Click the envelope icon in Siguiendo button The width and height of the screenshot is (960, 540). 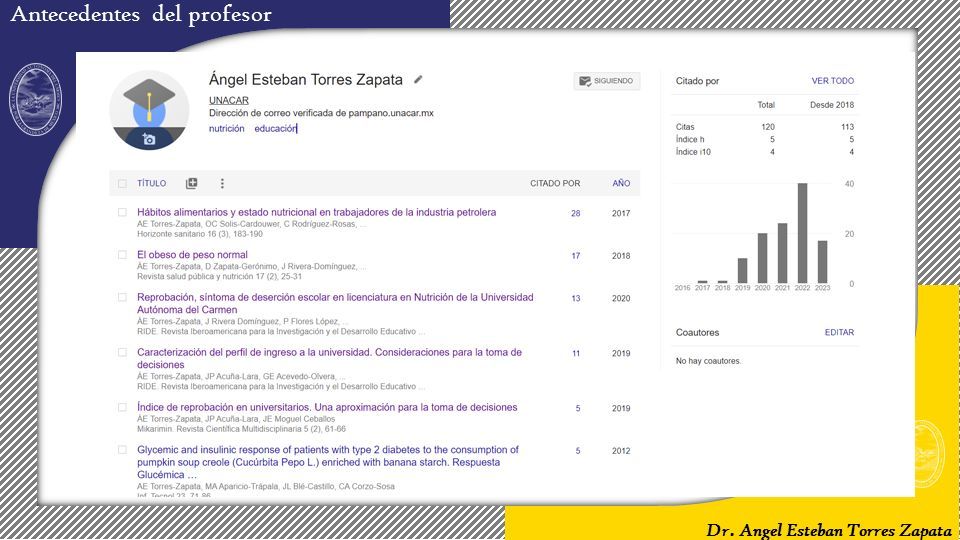(x=585, y=81)
